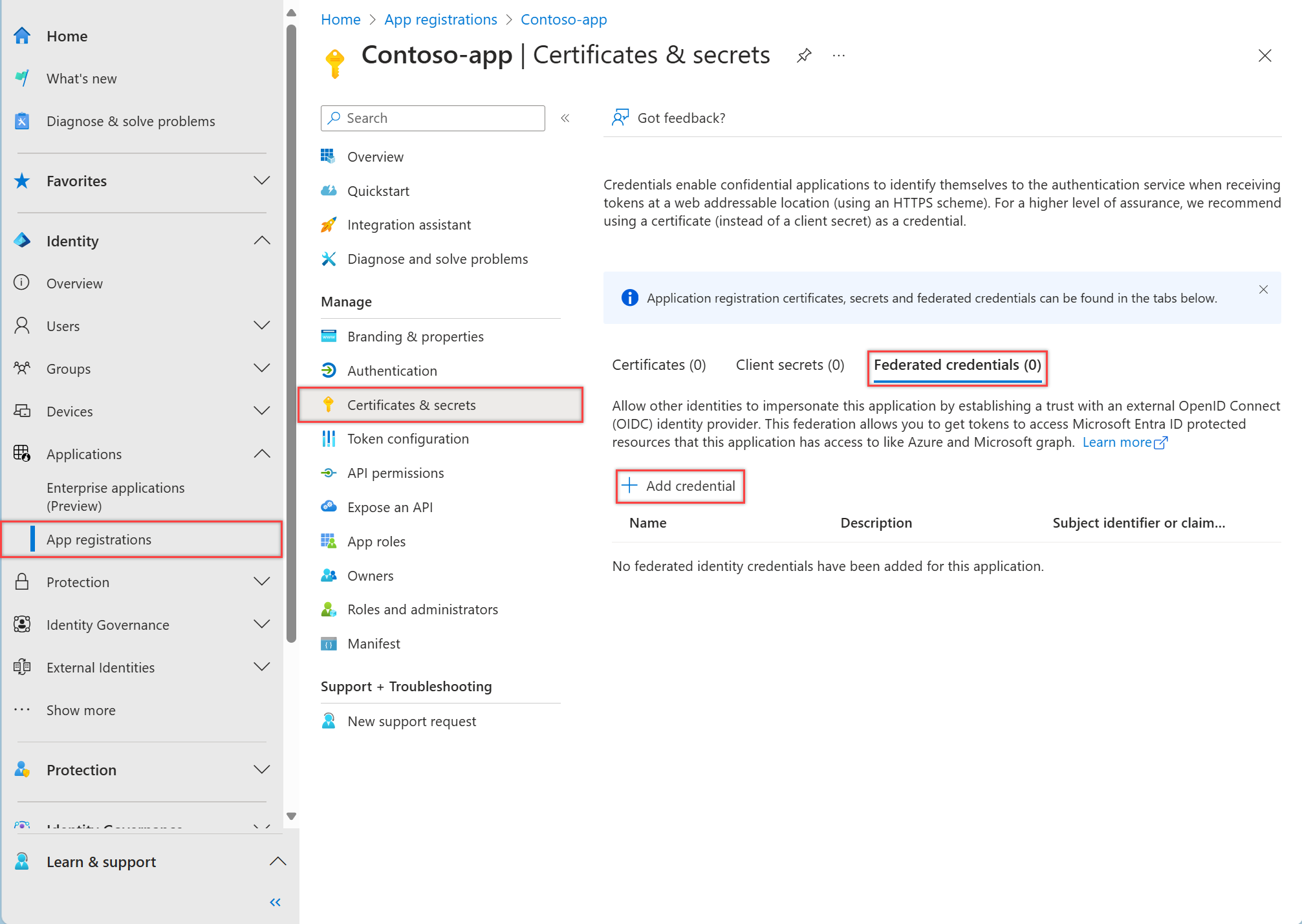
Task: Click the Add credential button
Action: (x=680, y=486)
